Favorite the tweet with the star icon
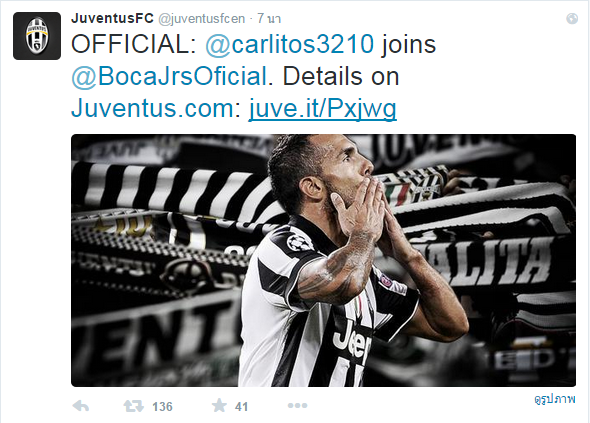The image size is (590, 423). (219, 406)
